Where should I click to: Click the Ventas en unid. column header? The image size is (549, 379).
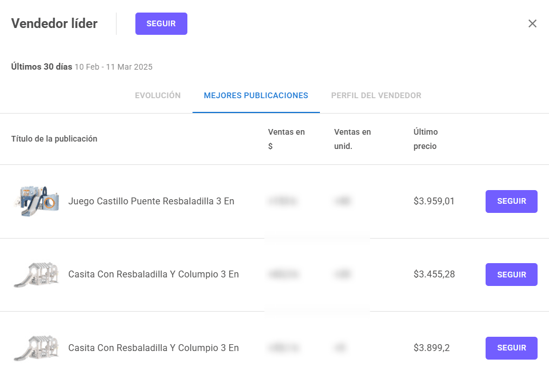[352, 139]
